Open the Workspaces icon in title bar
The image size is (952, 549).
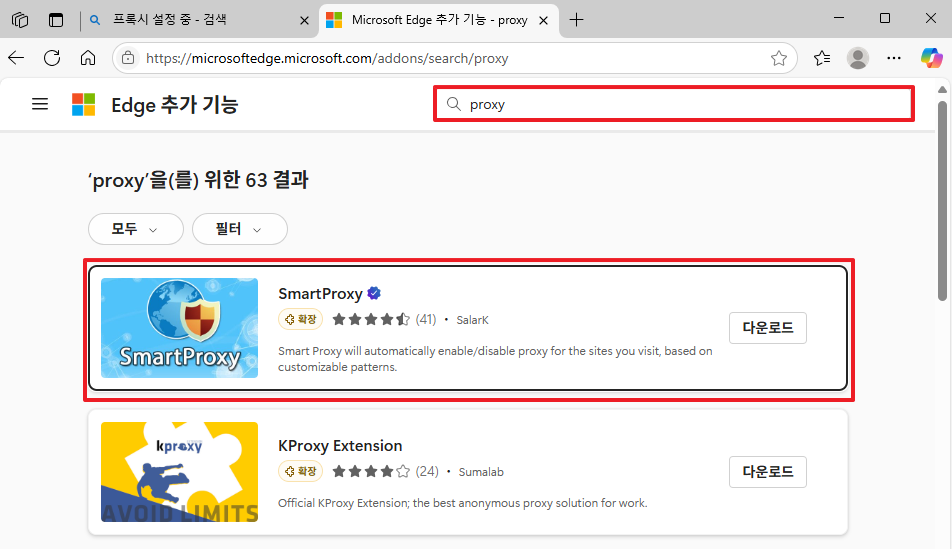[x=20, y=20]
